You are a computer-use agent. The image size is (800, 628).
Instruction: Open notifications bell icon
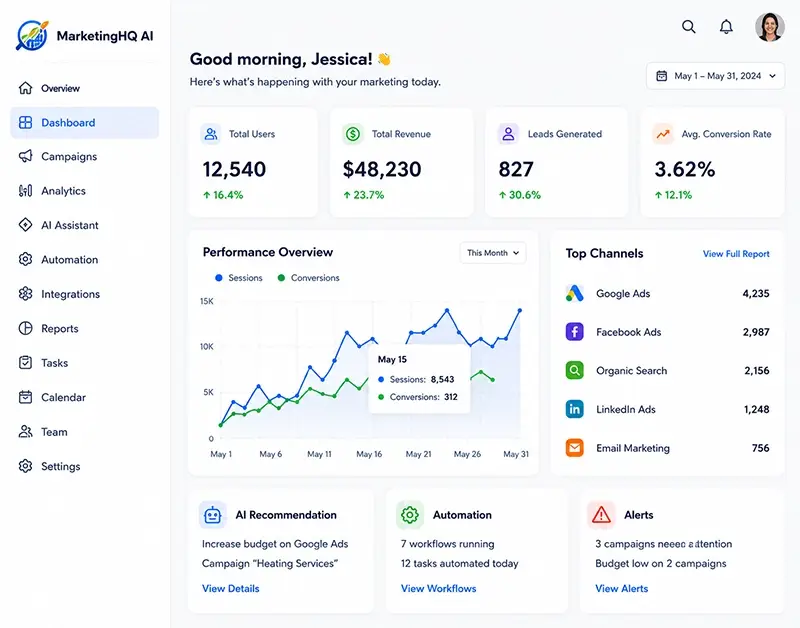(726, 27)
